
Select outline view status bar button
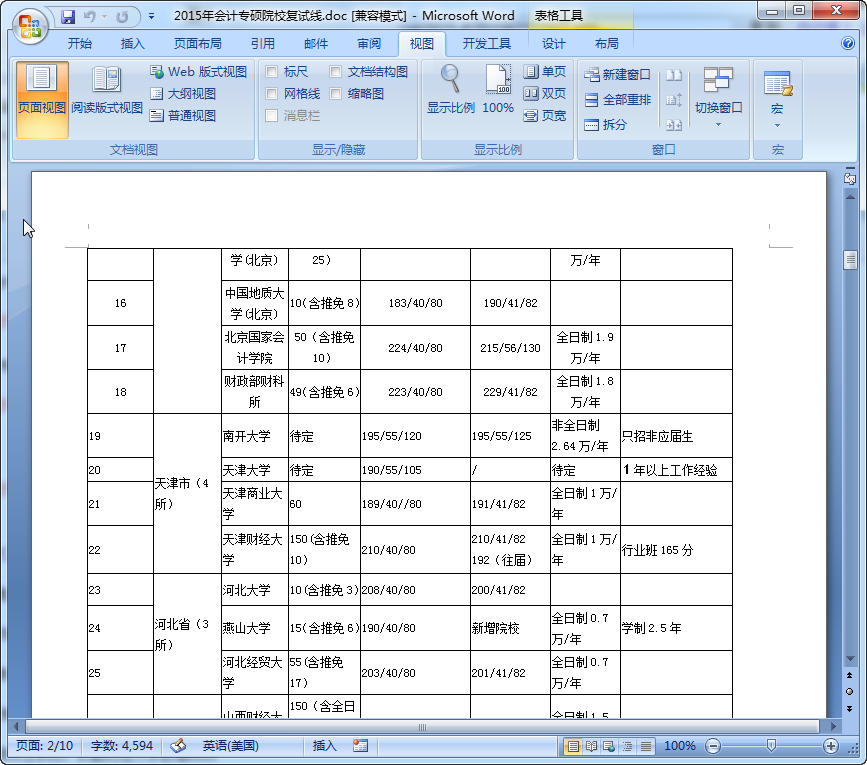click(x=628, y=746)
